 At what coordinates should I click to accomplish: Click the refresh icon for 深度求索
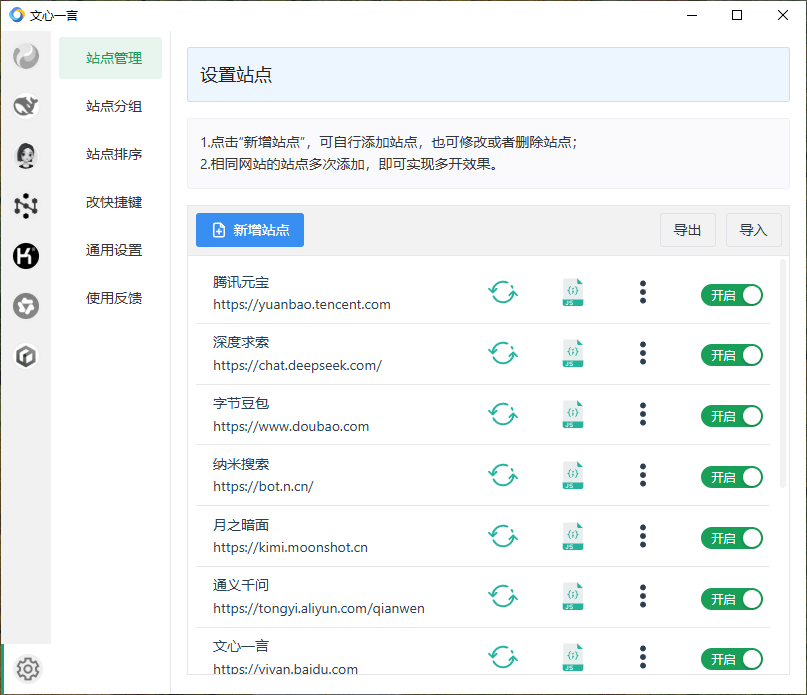[503, 353]
